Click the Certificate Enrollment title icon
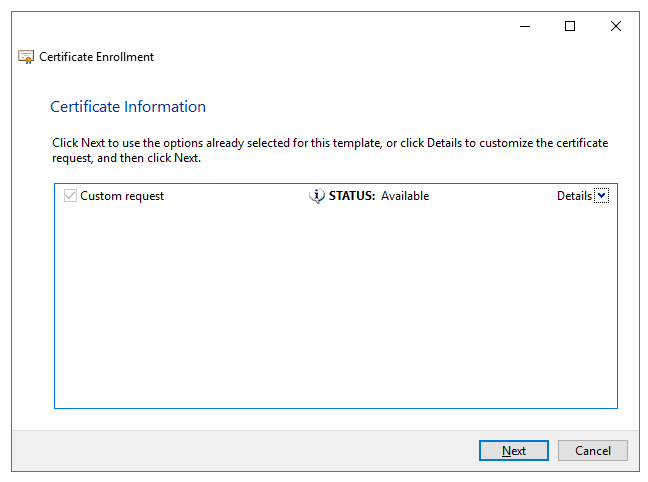Image resolution: width=648 pixels, height=482 pixels. pos(26,57)
